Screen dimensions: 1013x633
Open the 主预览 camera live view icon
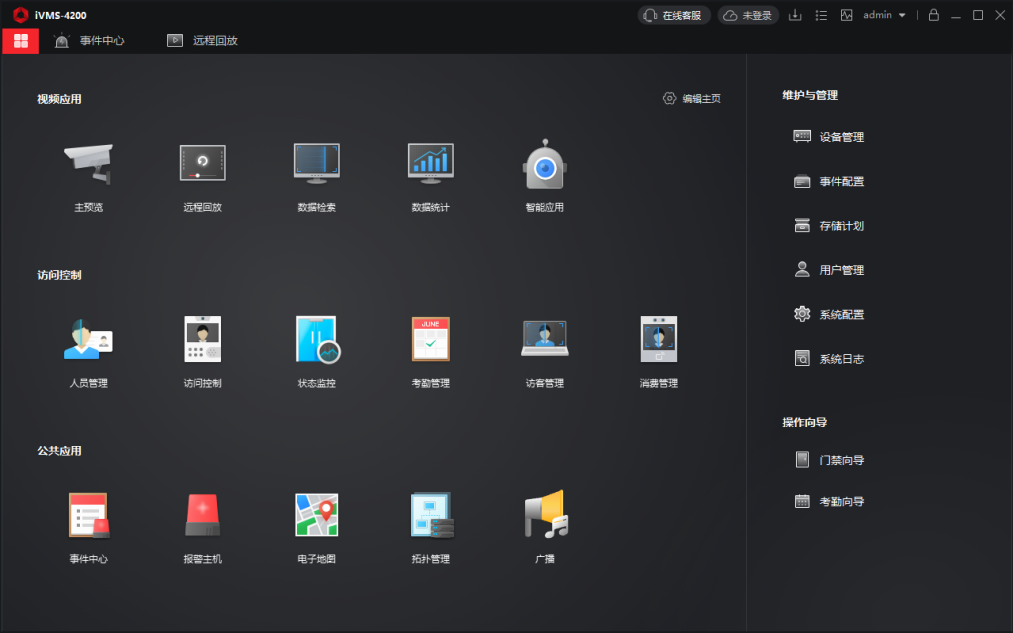coord(88,165)
